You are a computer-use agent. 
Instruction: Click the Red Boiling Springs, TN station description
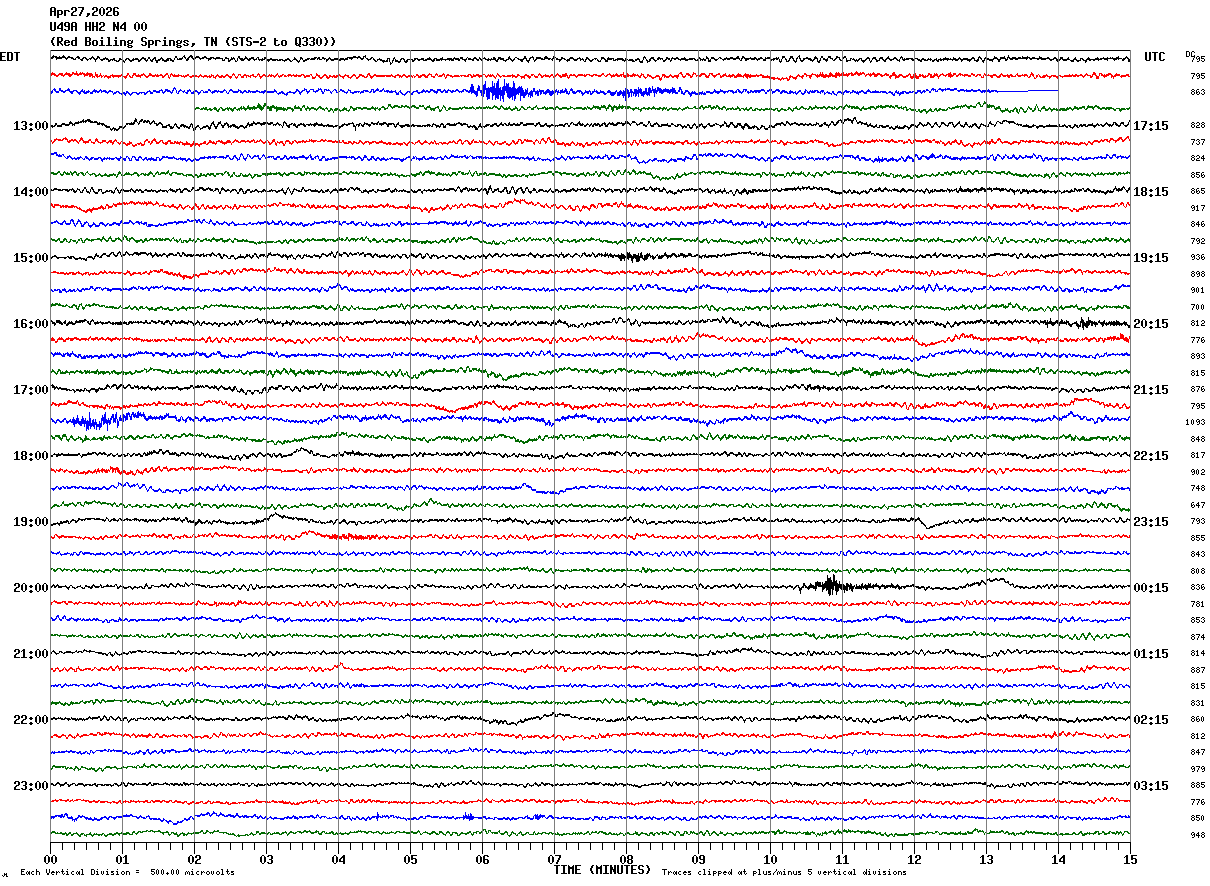tap(193, 41)
